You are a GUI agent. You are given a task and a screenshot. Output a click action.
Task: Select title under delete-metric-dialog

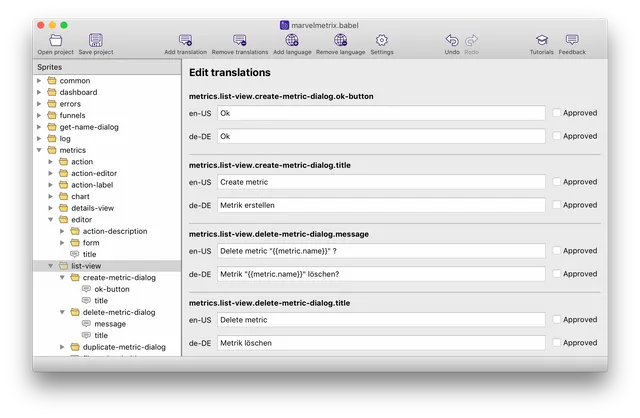click(x=107, y=335)
